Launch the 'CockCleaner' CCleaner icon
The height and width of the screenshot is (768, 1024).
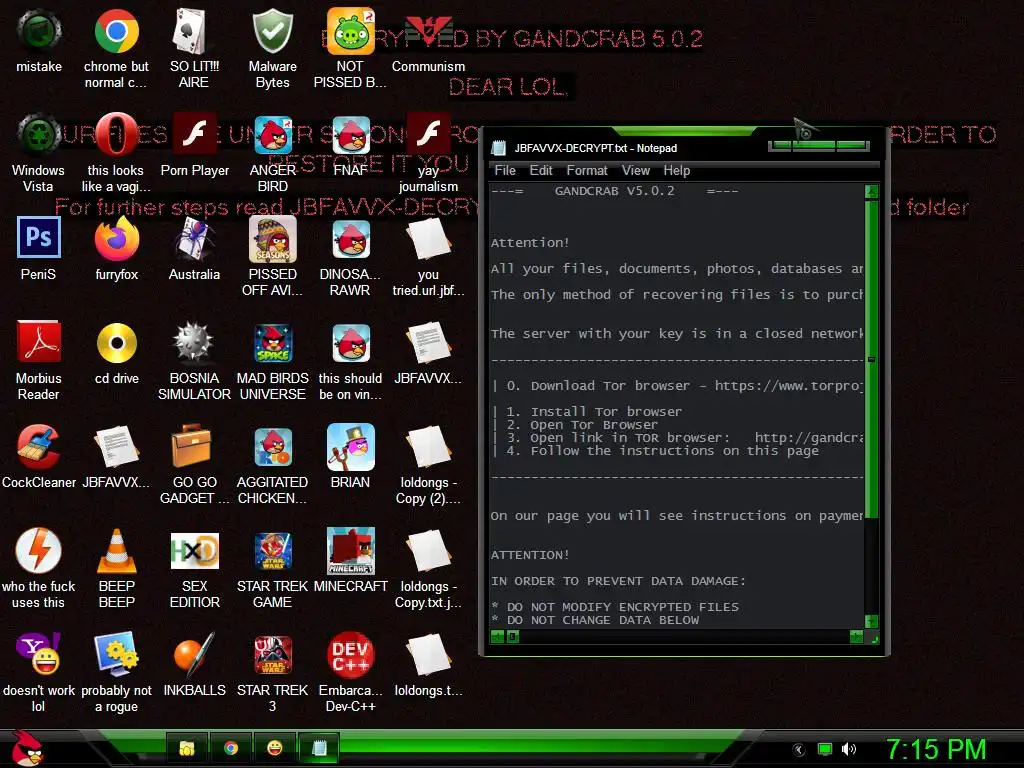[x=39, y=447]
